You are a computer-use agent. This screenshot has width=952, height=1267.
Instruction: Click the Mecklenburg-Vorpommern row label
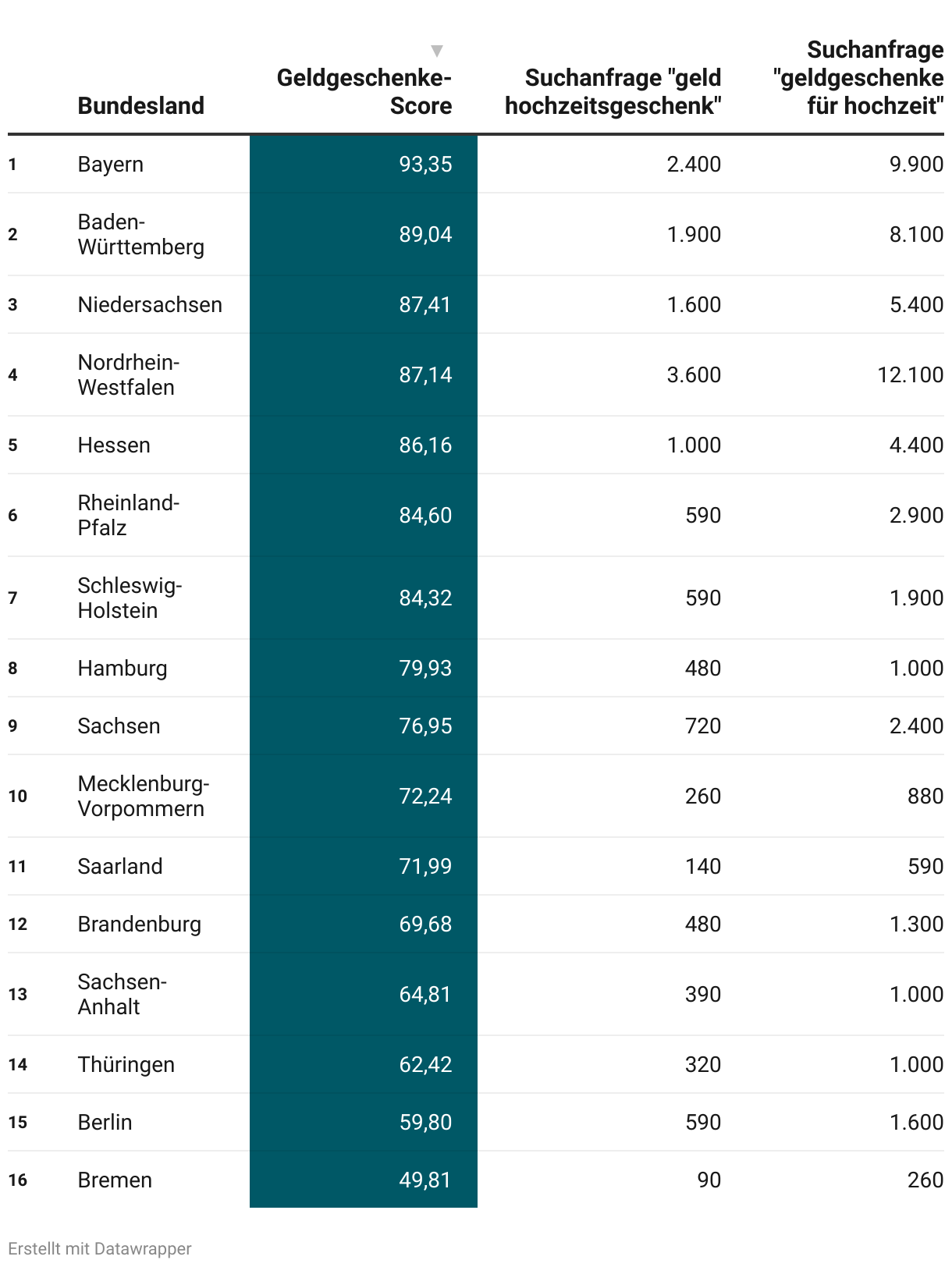(144, 796)
